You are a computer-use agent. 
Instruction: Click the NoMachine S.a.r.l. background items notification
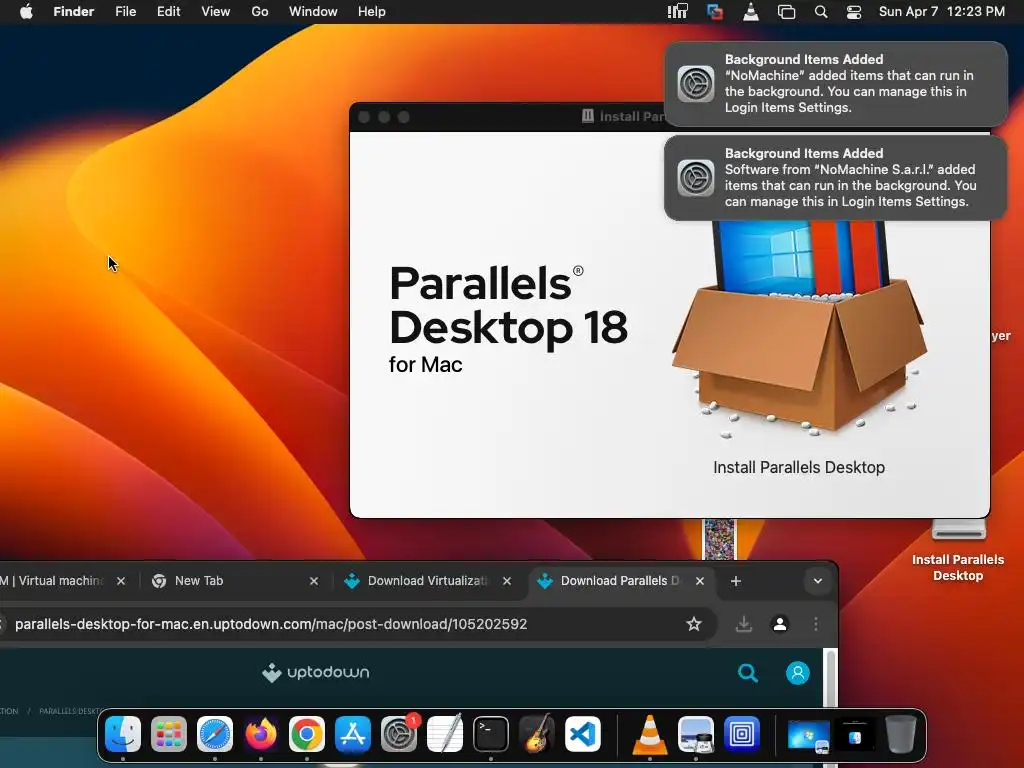pos(836,178)
